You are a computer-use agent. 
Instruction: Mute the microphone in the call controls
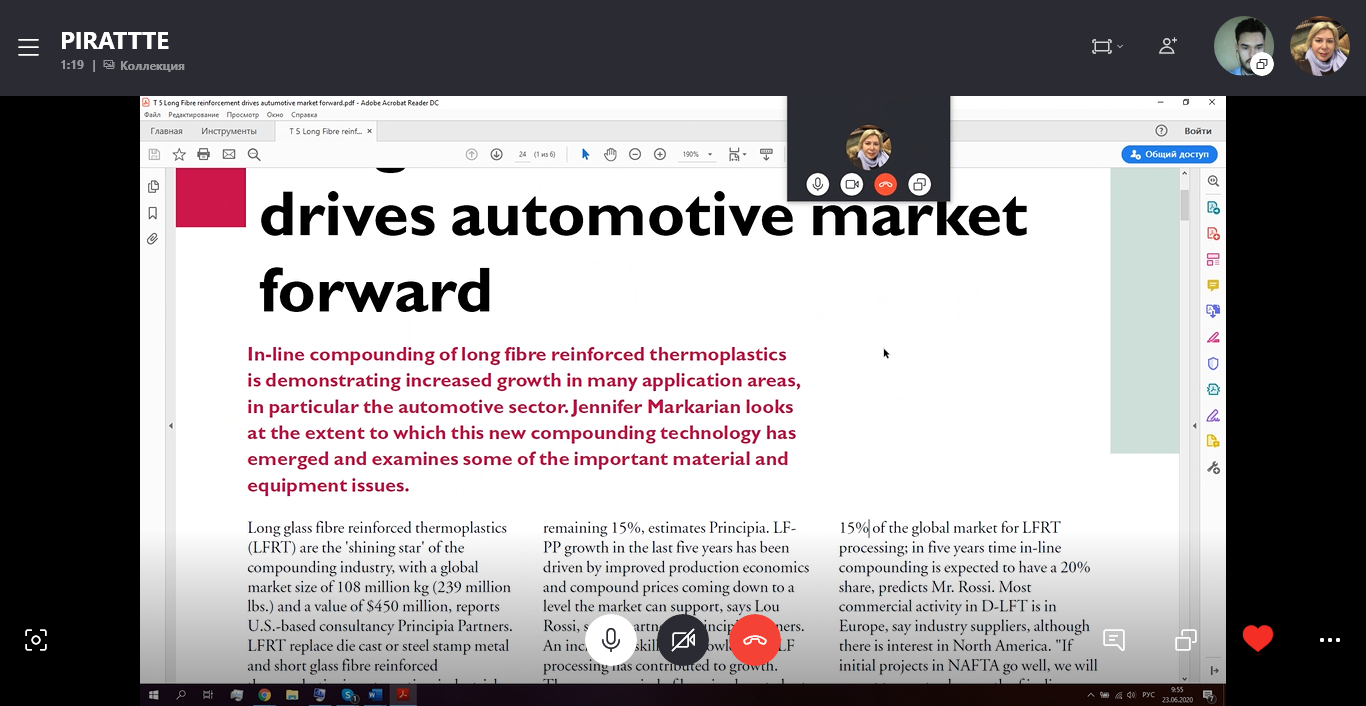(x=610, y=640)
